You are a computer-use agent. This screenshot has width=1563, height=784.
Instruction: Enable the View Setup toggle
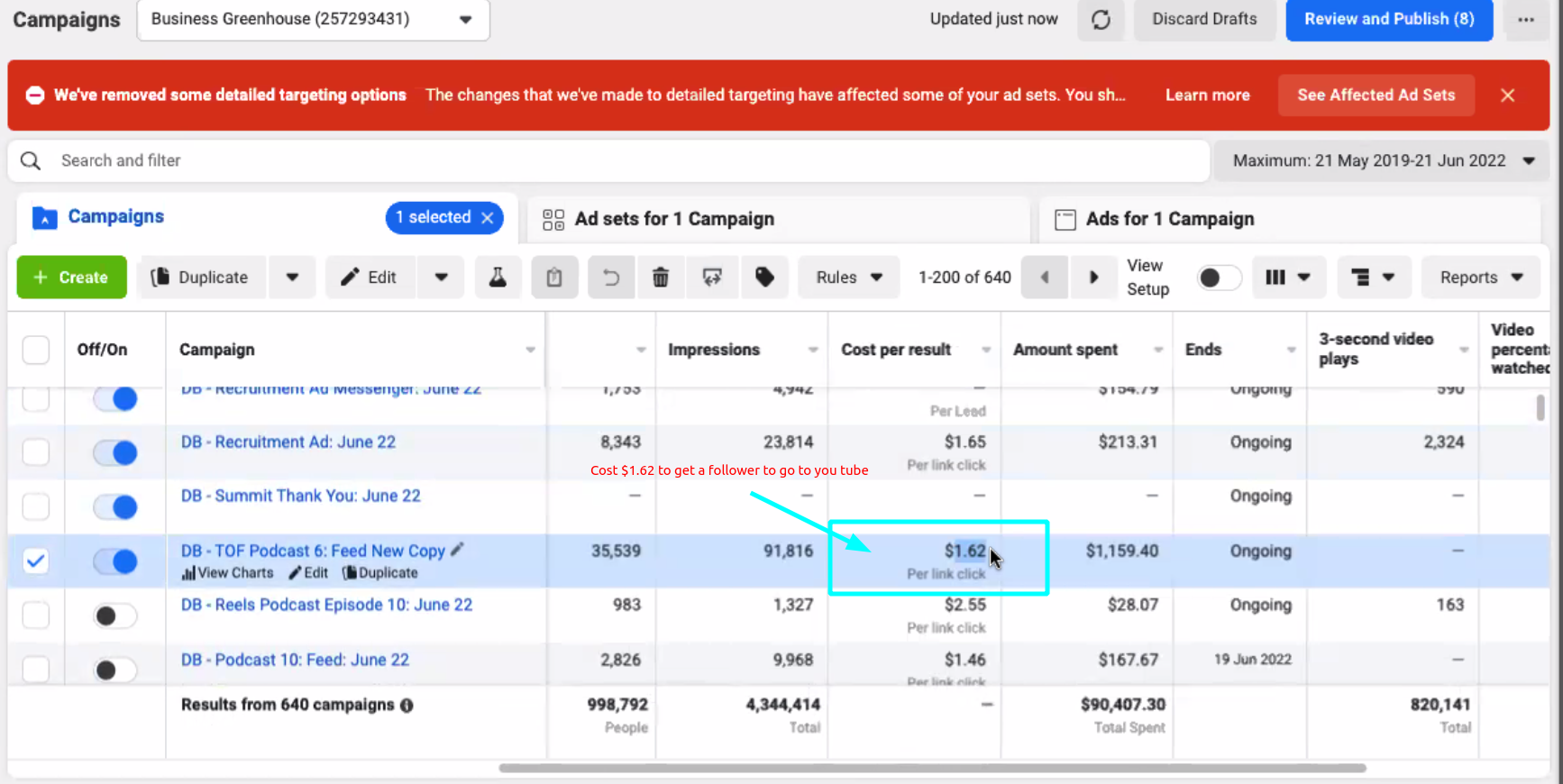pyautogui.click(x=1218, y=278)
